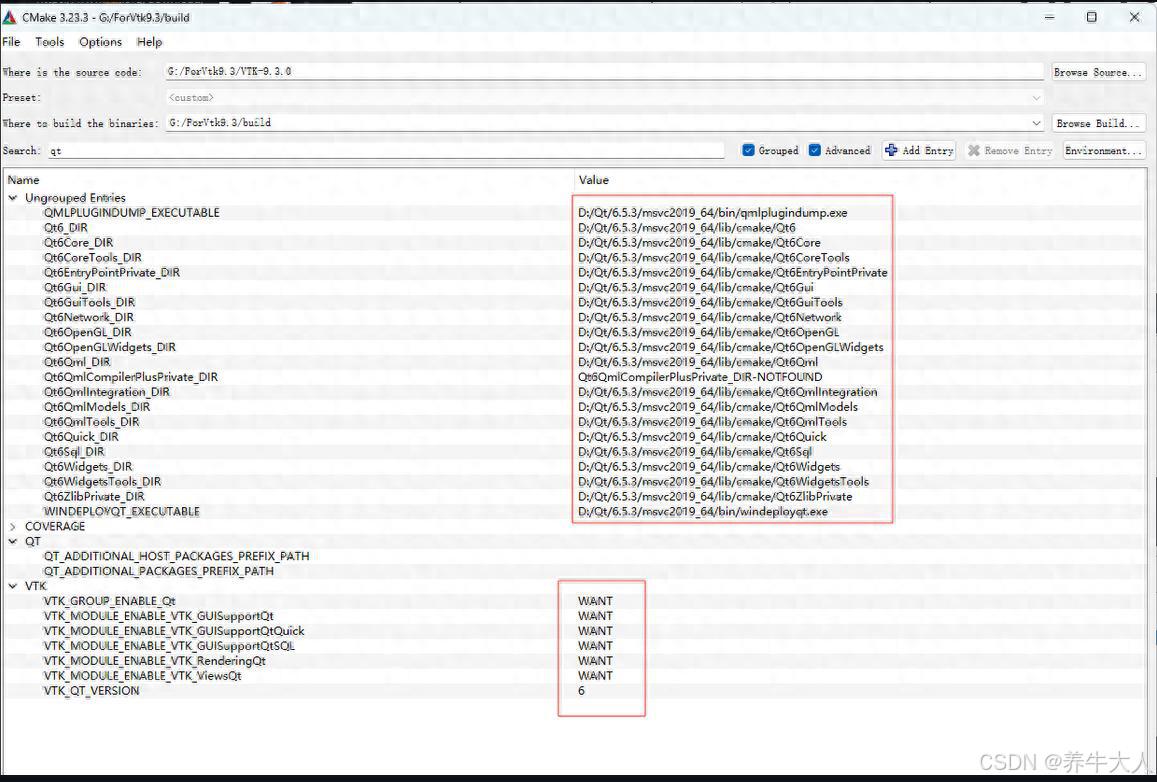1157x782 pixels.
Task: Select QT_ADDITIONAL_PACKAGES_PREFIX_PATH entry
Action: pyautogui.click(x=159, y=571)
